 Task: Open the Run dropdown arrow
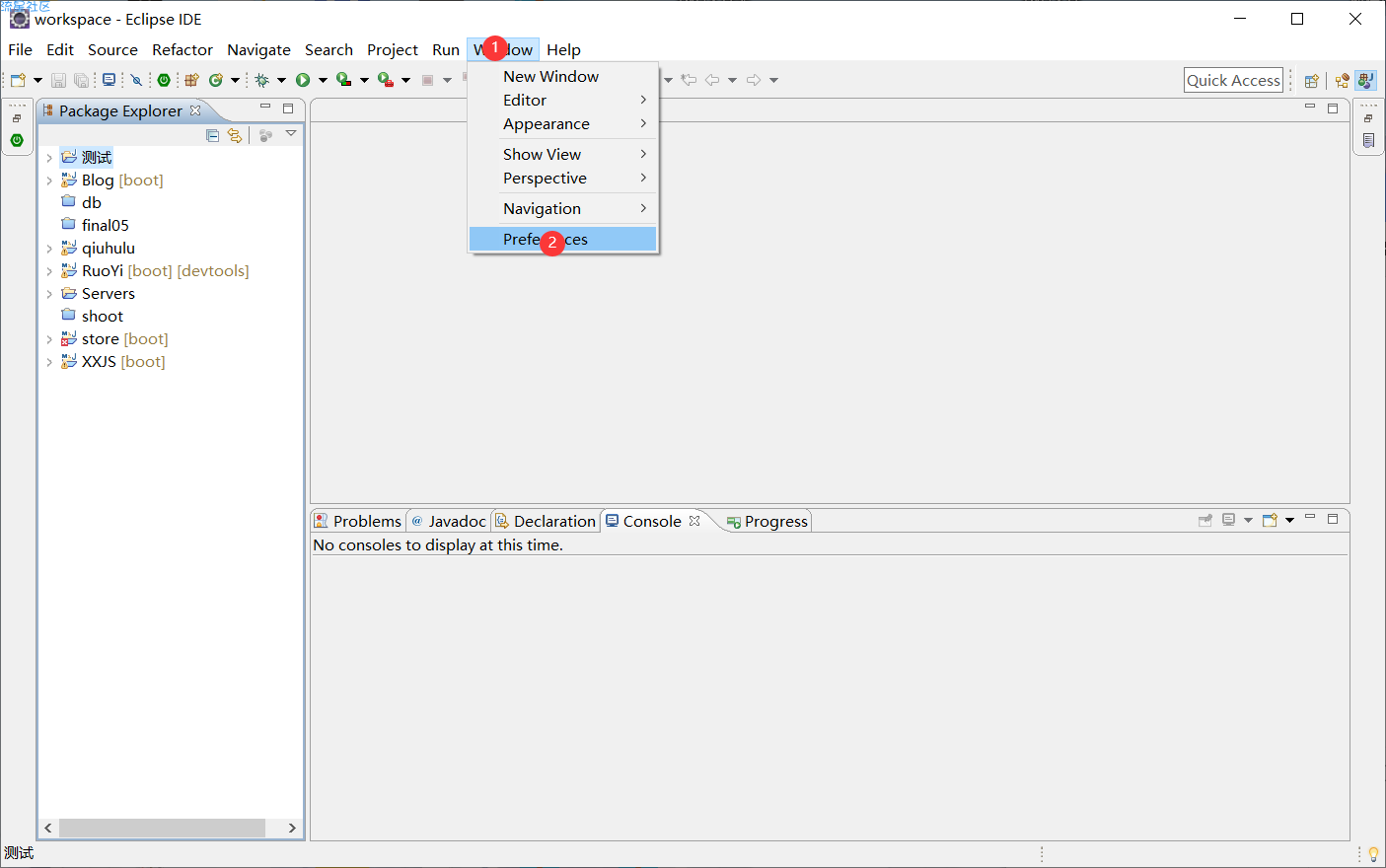[323, 80]
